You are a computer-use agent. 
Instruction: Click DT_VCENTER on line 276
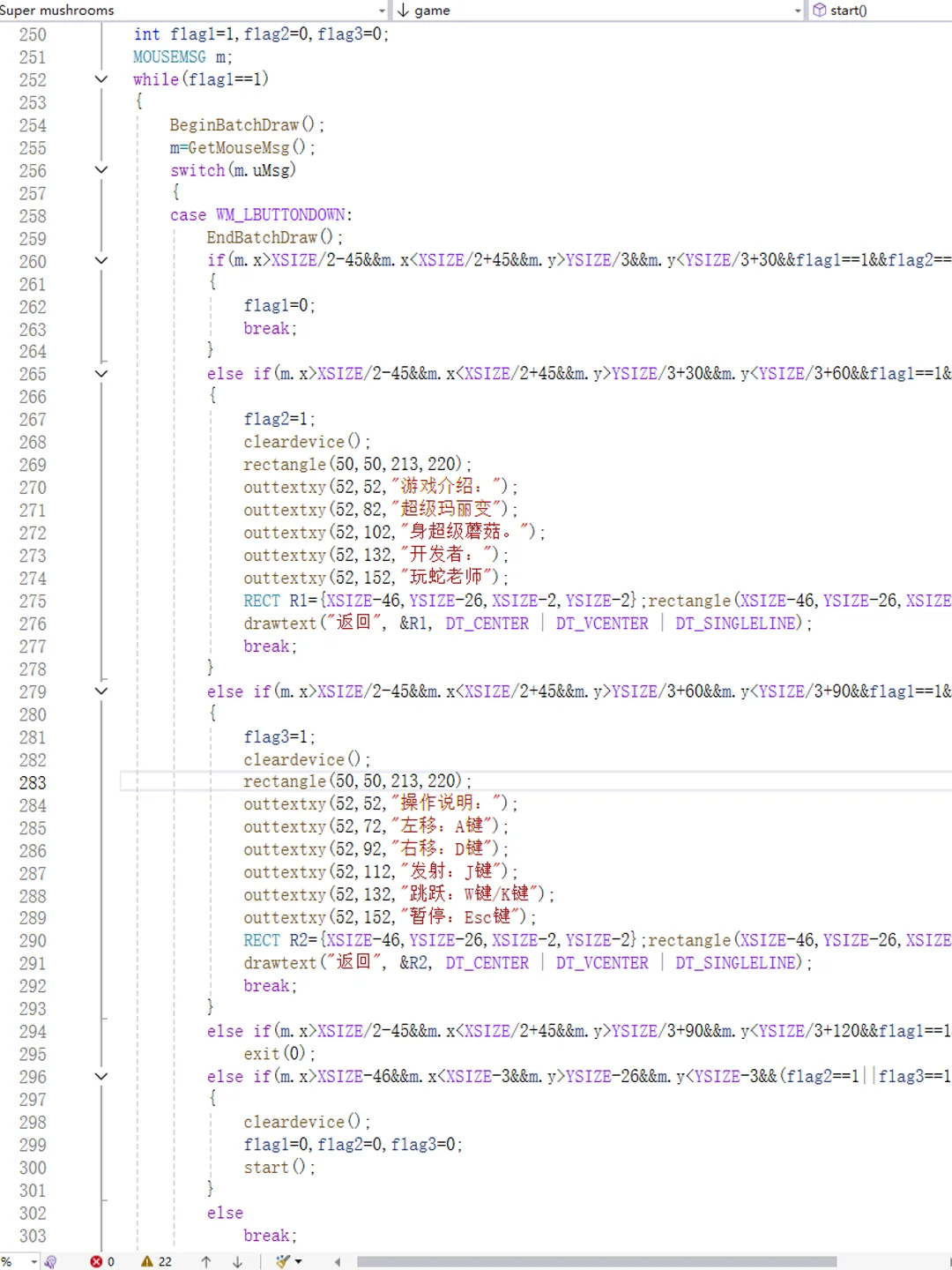(x=602, y=624)
